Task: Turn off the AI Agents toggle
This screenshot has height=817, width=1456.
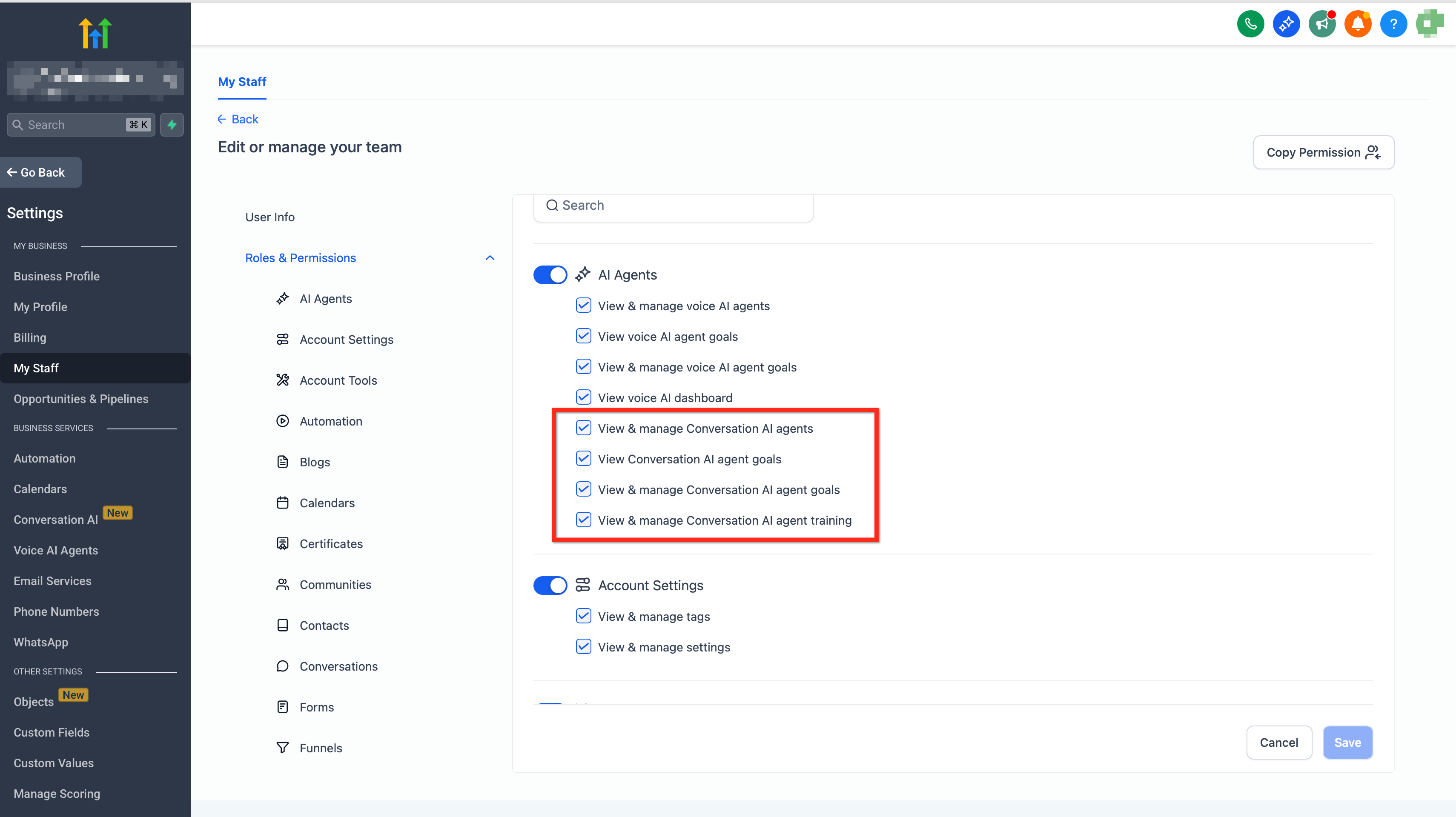Action: tap(550, 275)
